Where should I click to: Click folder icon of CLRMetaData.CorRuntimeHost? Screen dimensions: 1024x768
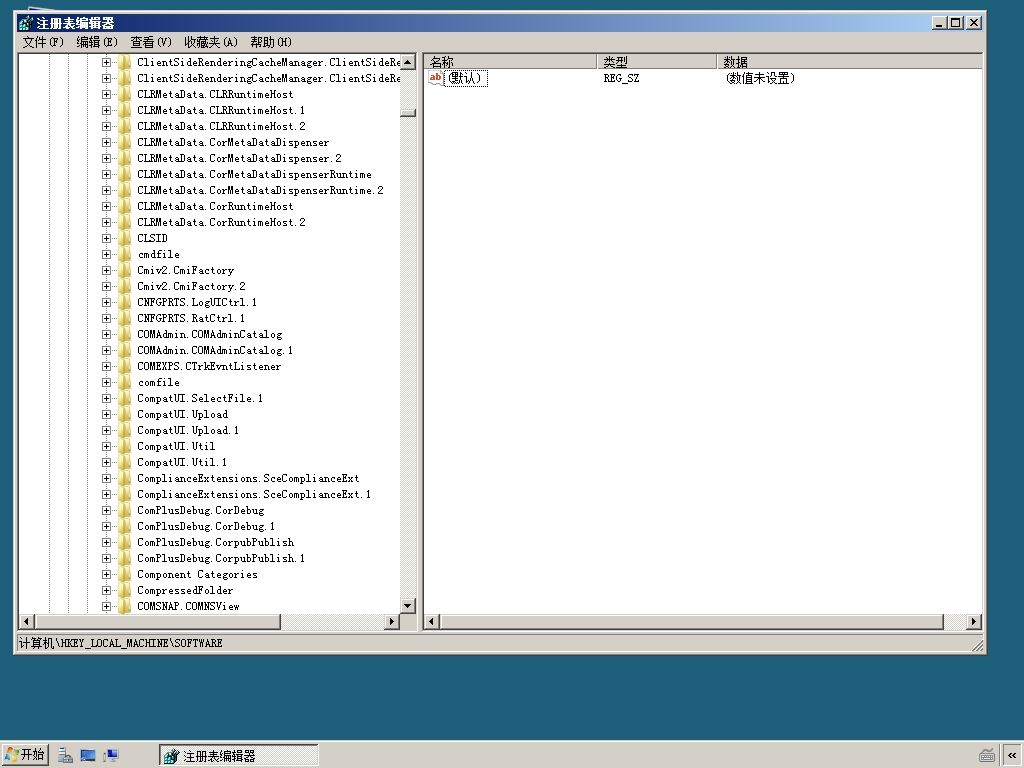point(124,206)
